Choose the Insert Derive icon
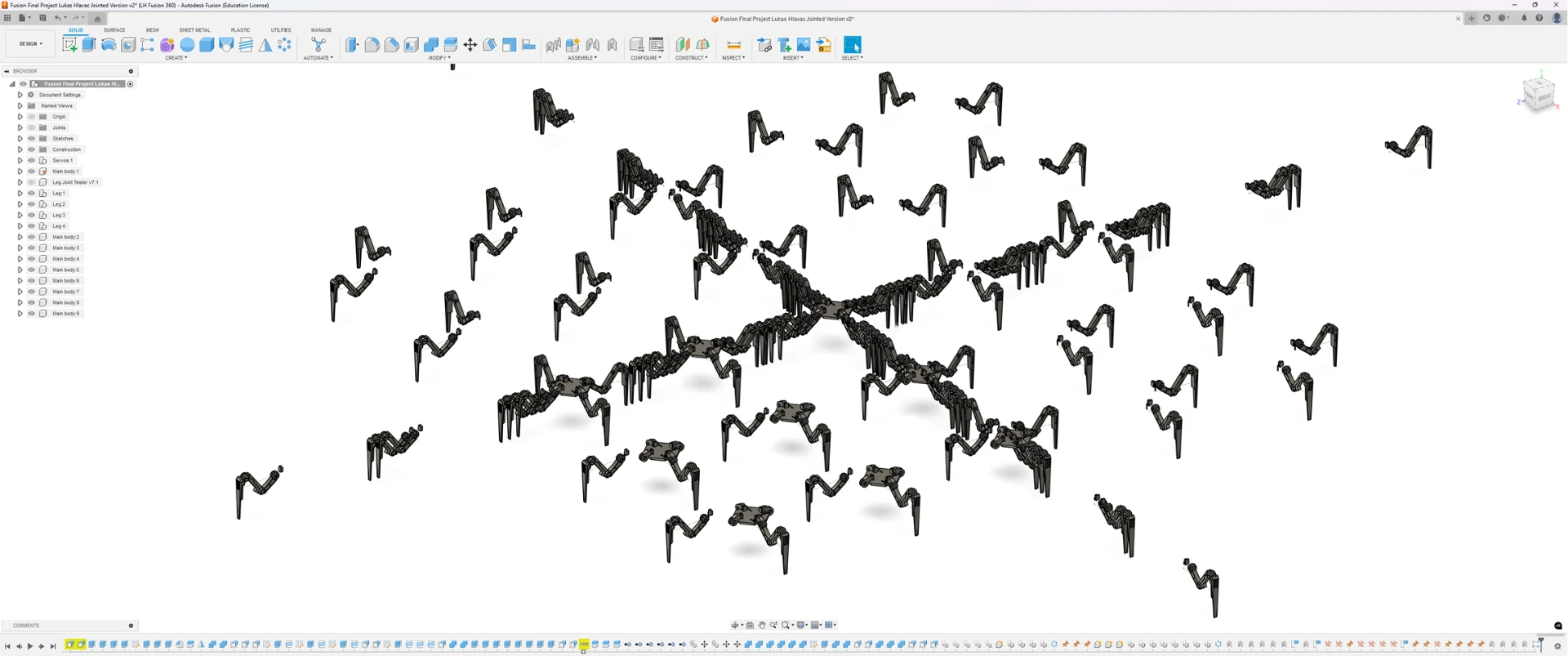Image resolution: width=1568 pixels, height=656 pixels. click(764, 45)
